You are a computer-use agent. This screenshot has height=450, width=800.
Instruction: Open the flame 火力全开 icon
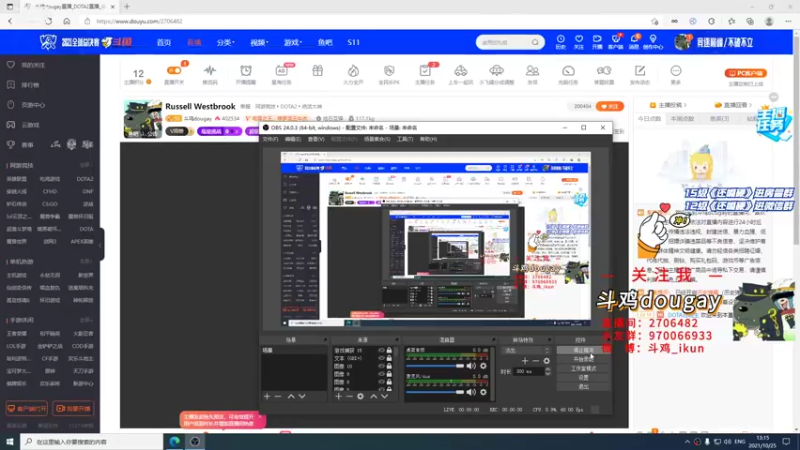[x=353, y=71]
